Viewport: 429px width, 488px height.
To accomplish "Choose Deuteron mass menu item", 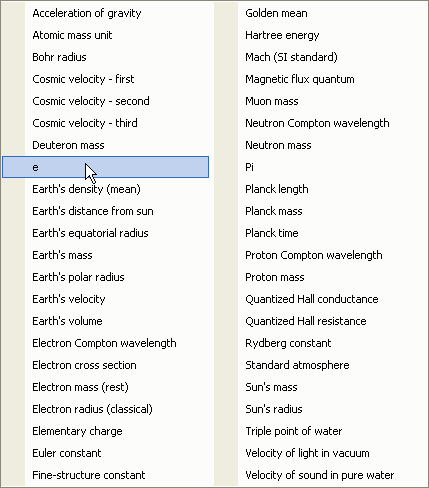I will click(105, 145).
